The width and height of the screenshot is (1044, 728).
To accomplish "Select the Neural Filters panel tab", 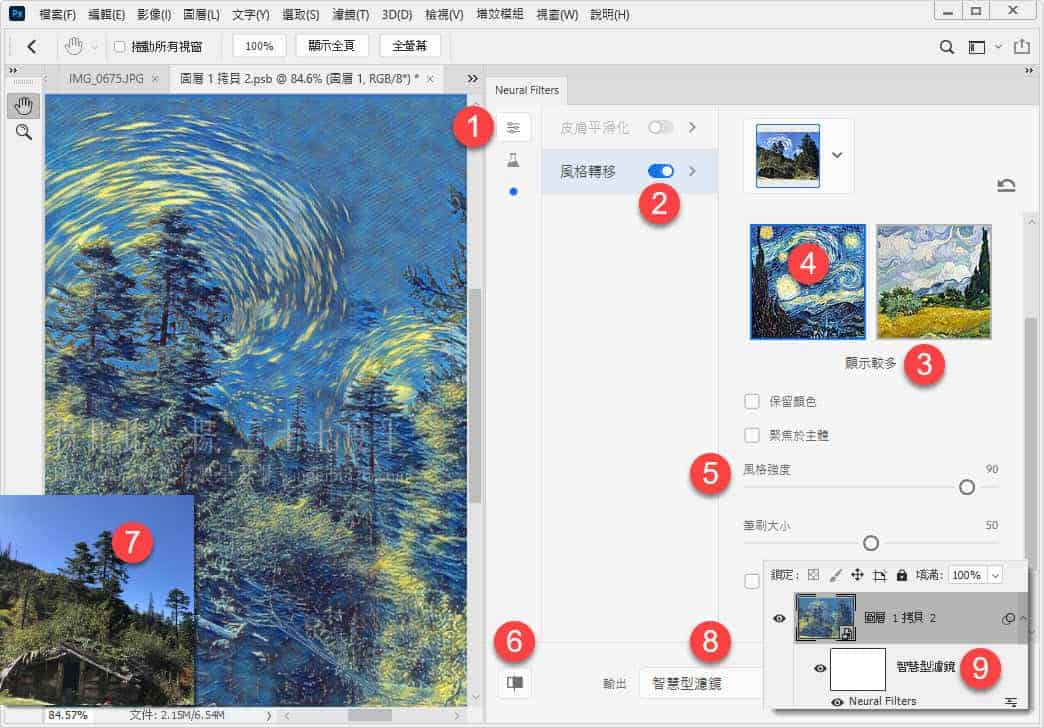I will coord(527,90).
